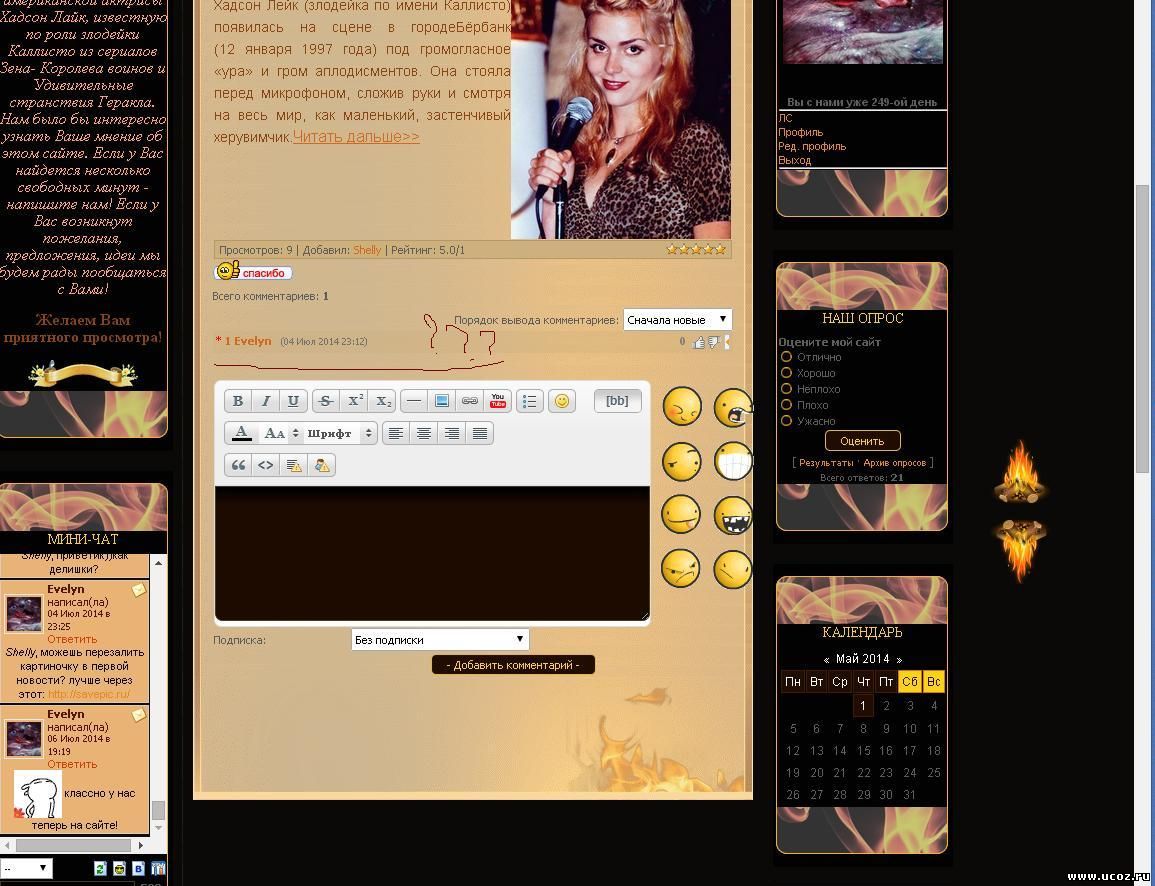The height and width of the screenshot is (886, 1155).
Task: Pick the text color swatch
Action: [241, 433]
